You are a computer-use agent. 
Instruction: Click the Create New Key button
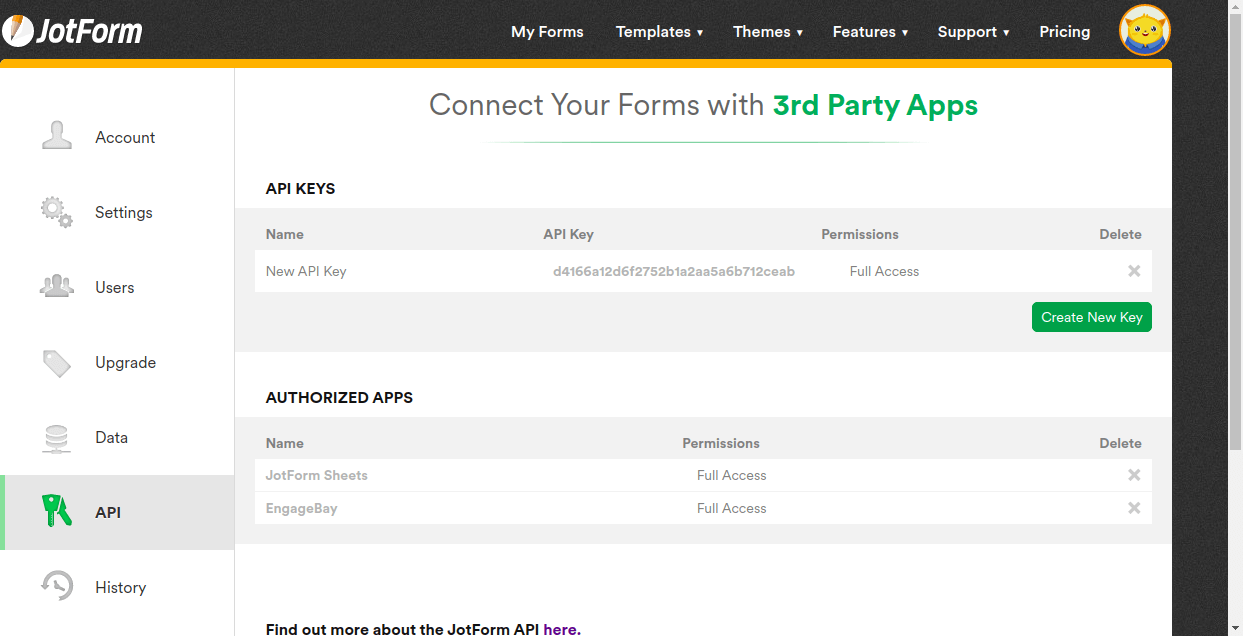(1092, 317)
